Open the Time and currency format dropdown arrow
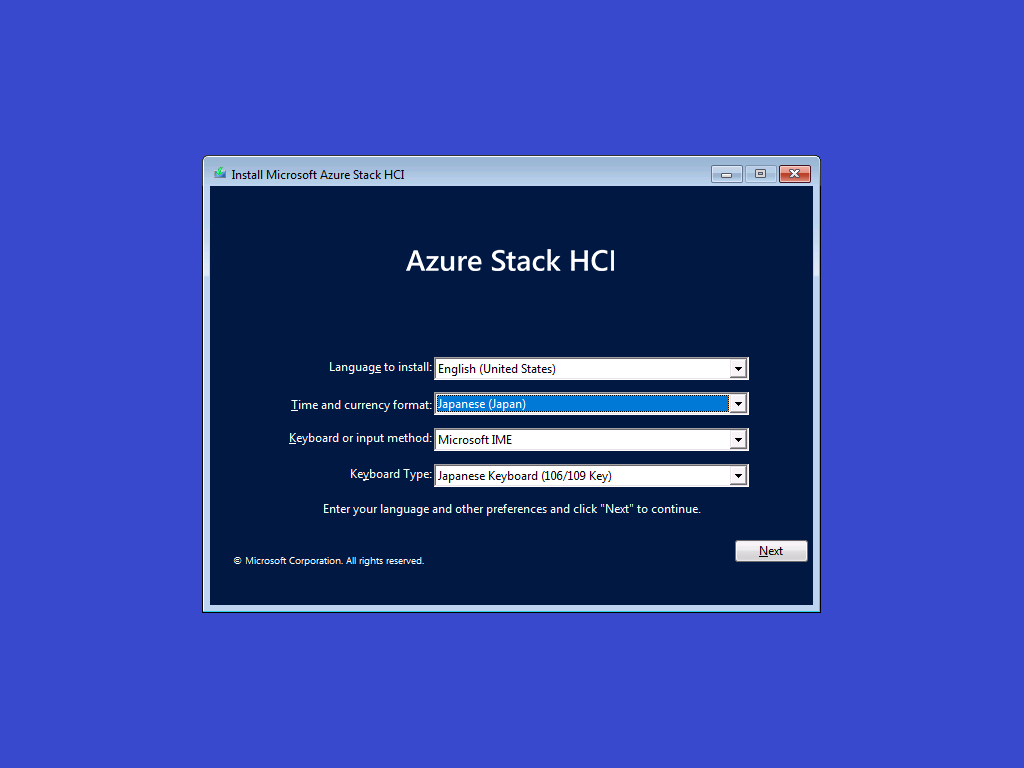1024x768 pixels. (739, 404)
